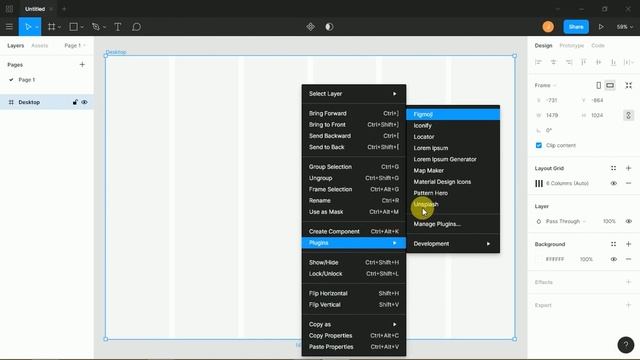This screenshot has height=360, width=640.
Task: Open the user avatar profile
Action: pos(548,27)
